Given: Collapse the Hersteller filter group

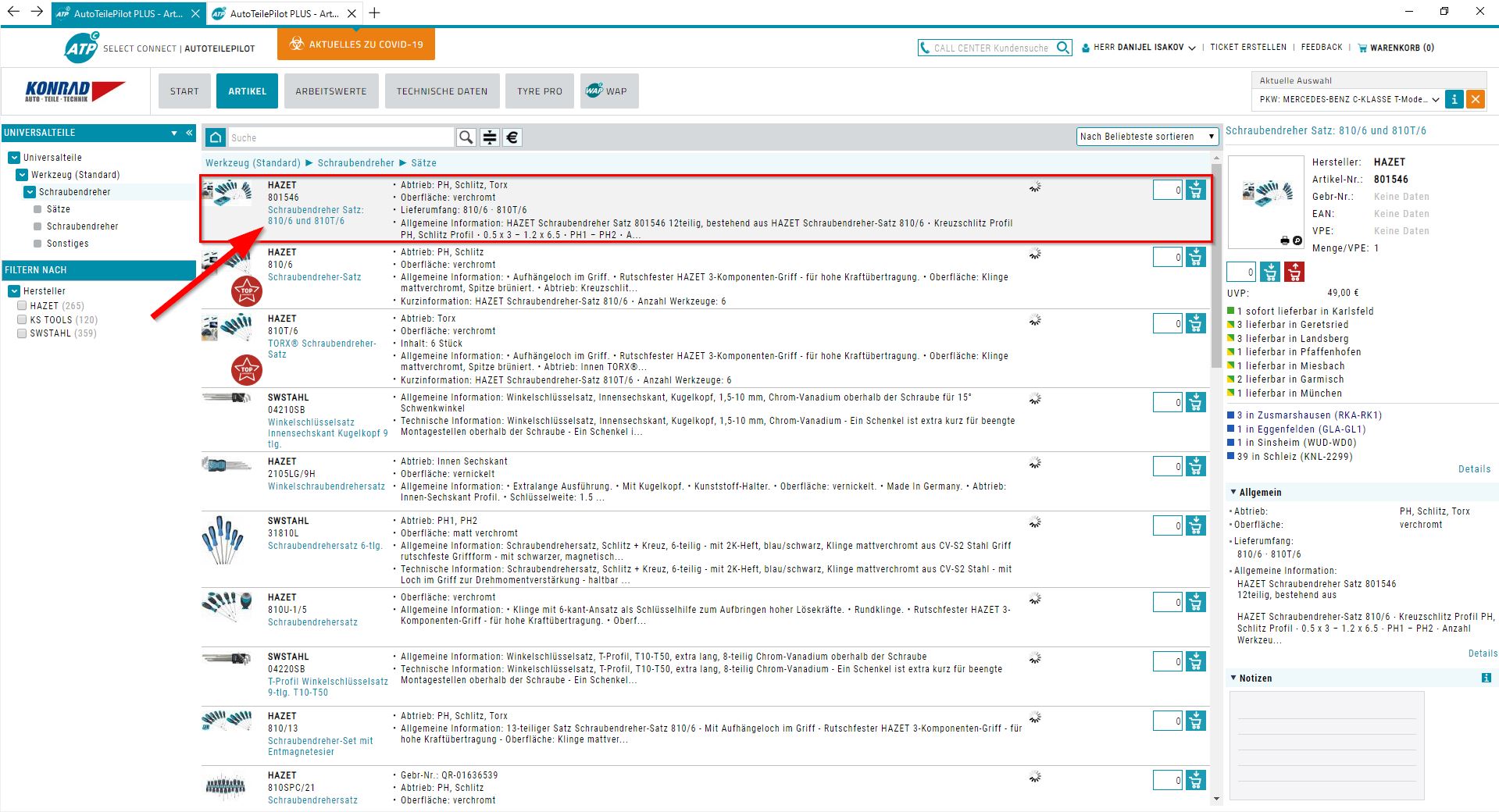Looking at the screenshot, I should coord(14,291).
